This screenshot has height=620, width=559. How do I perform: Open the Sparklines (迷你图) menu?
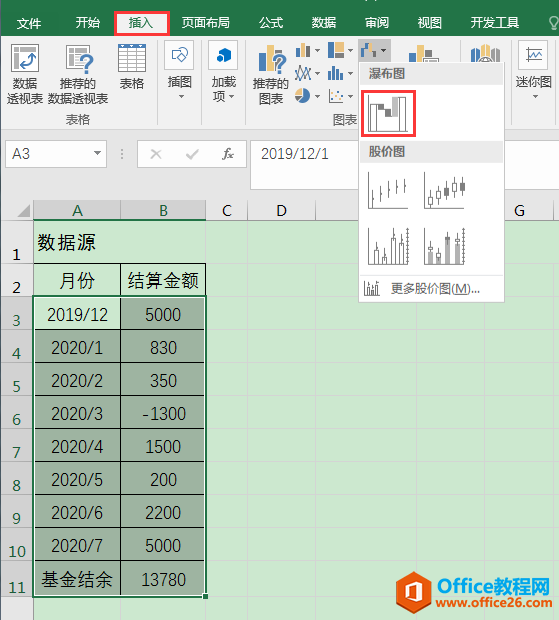tap(534, 71)
